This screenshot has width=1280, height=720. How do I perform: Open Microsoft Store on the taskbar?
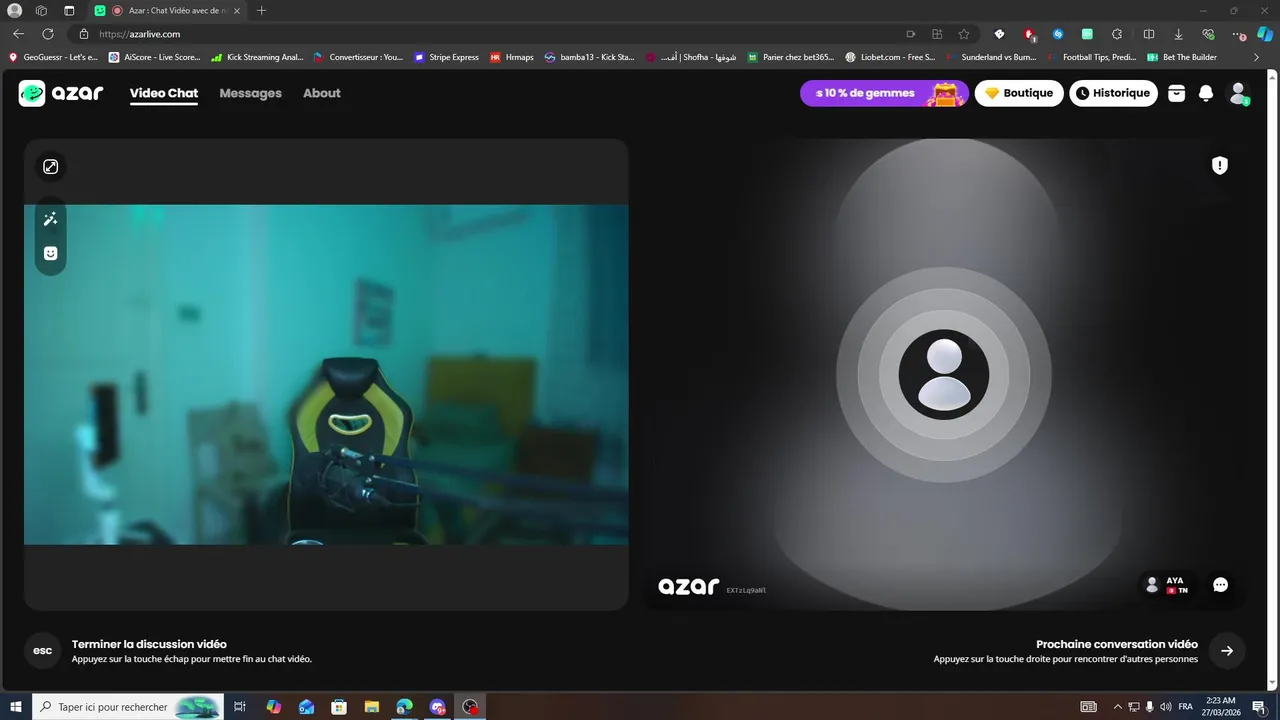(339, 707)
